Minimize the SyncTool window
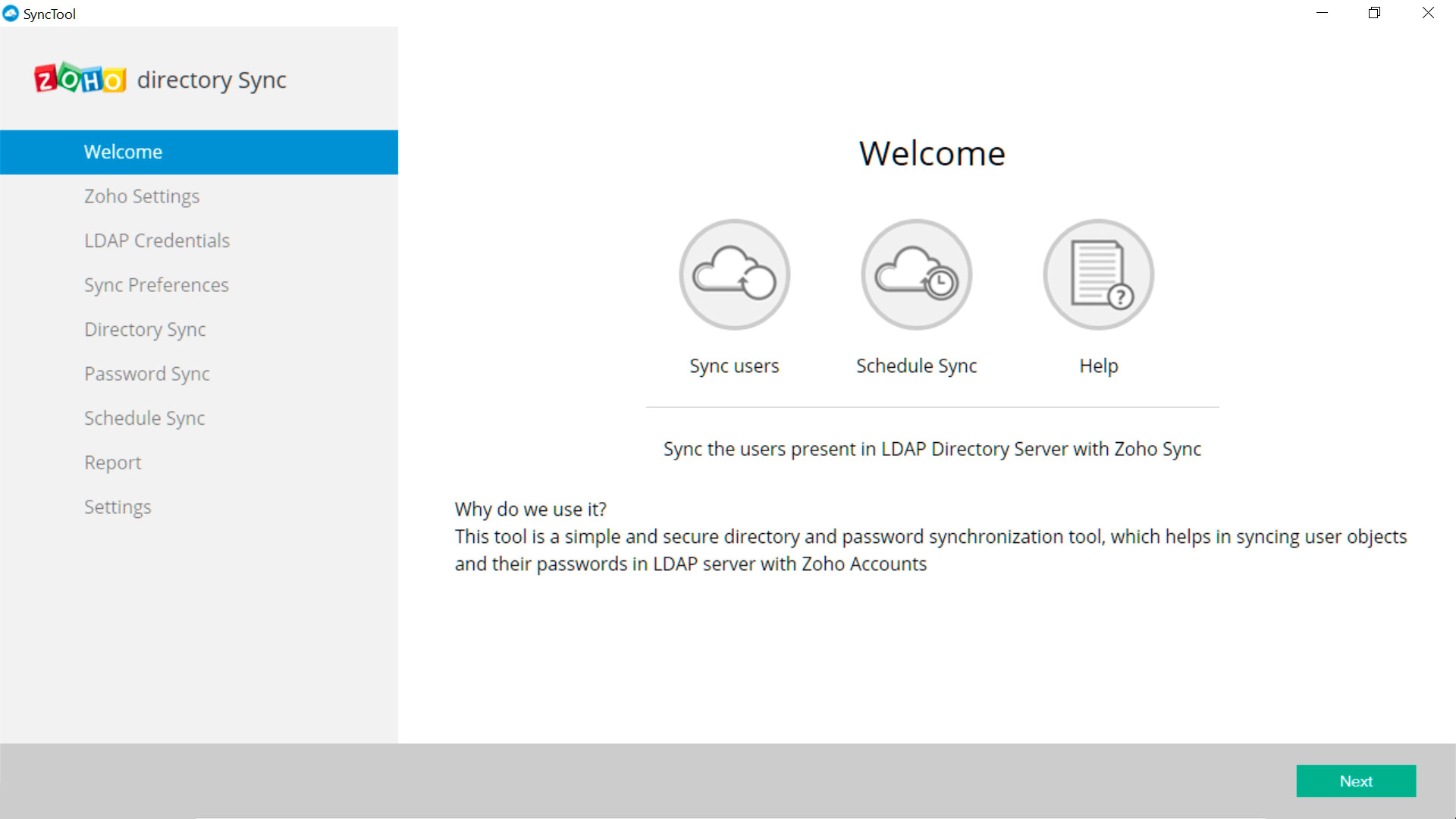 click(x=1322, y=13)
